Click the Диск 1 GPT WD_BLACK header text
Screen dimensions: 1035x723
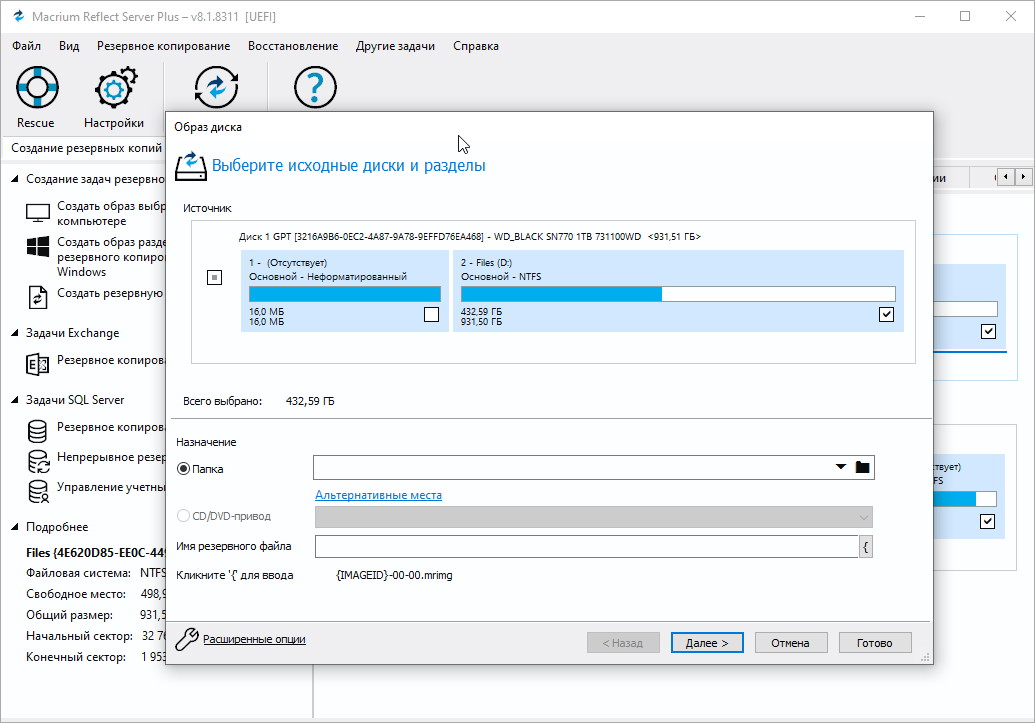pos(469,236)
